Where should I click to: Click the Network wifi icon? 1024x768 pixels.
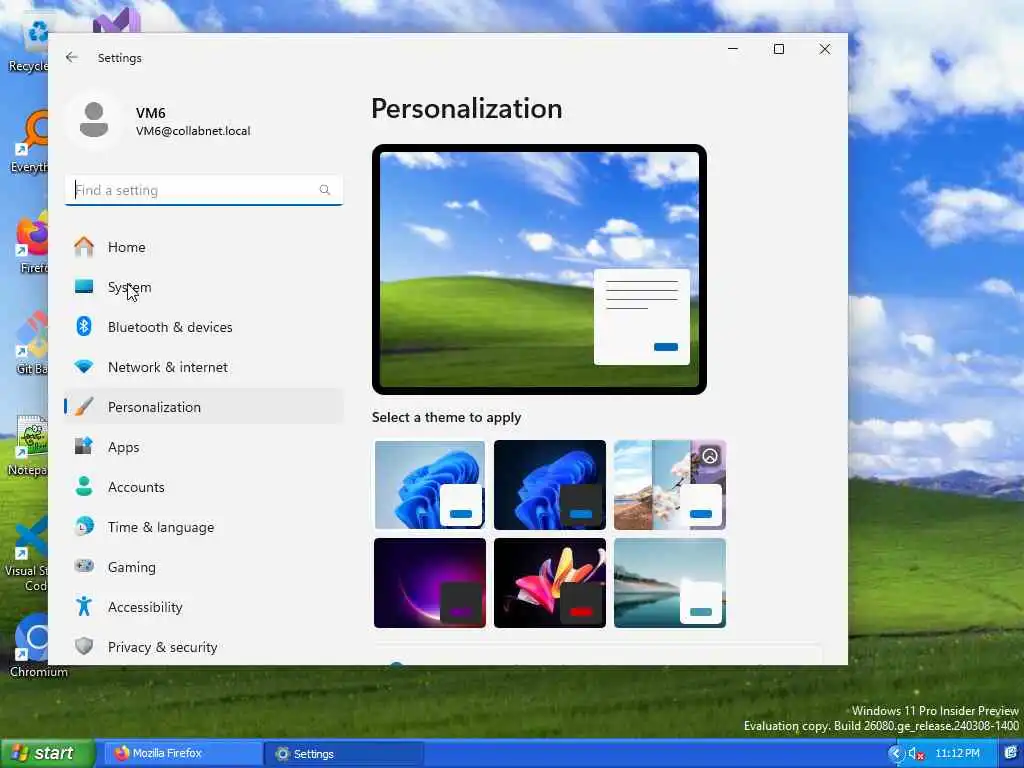[x=84, y=366]
